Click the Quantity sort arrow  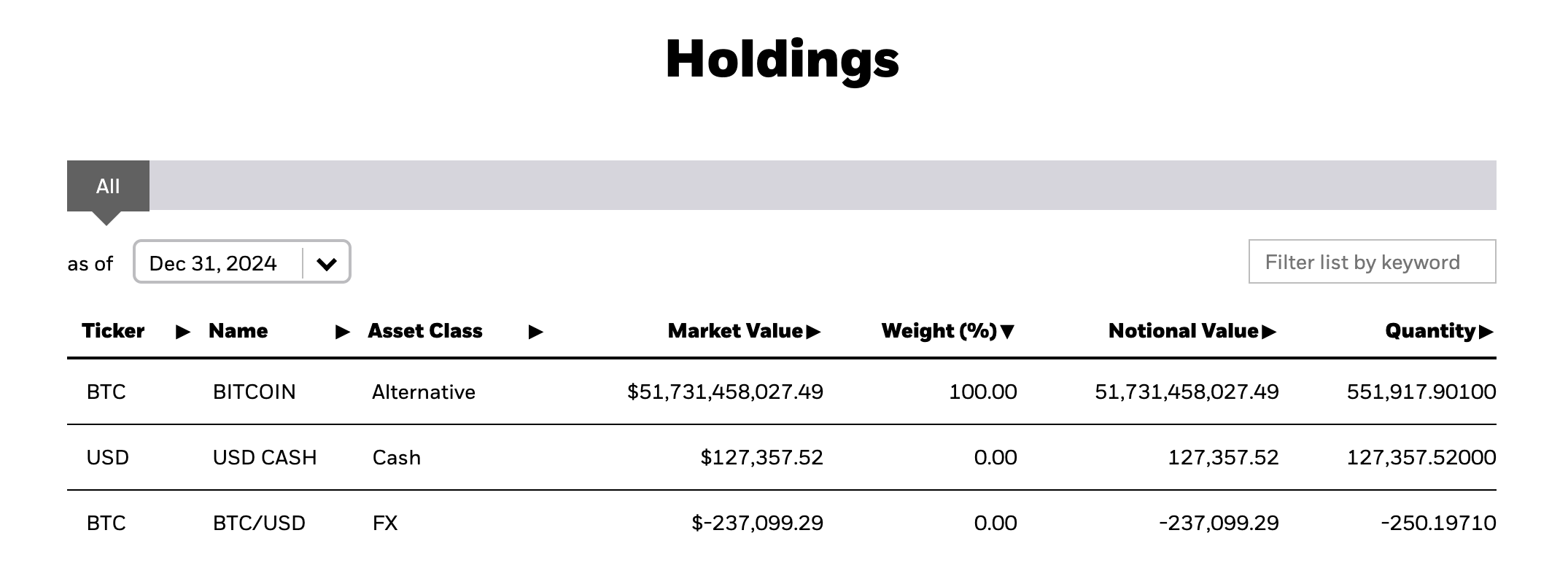click(1486, 332)
